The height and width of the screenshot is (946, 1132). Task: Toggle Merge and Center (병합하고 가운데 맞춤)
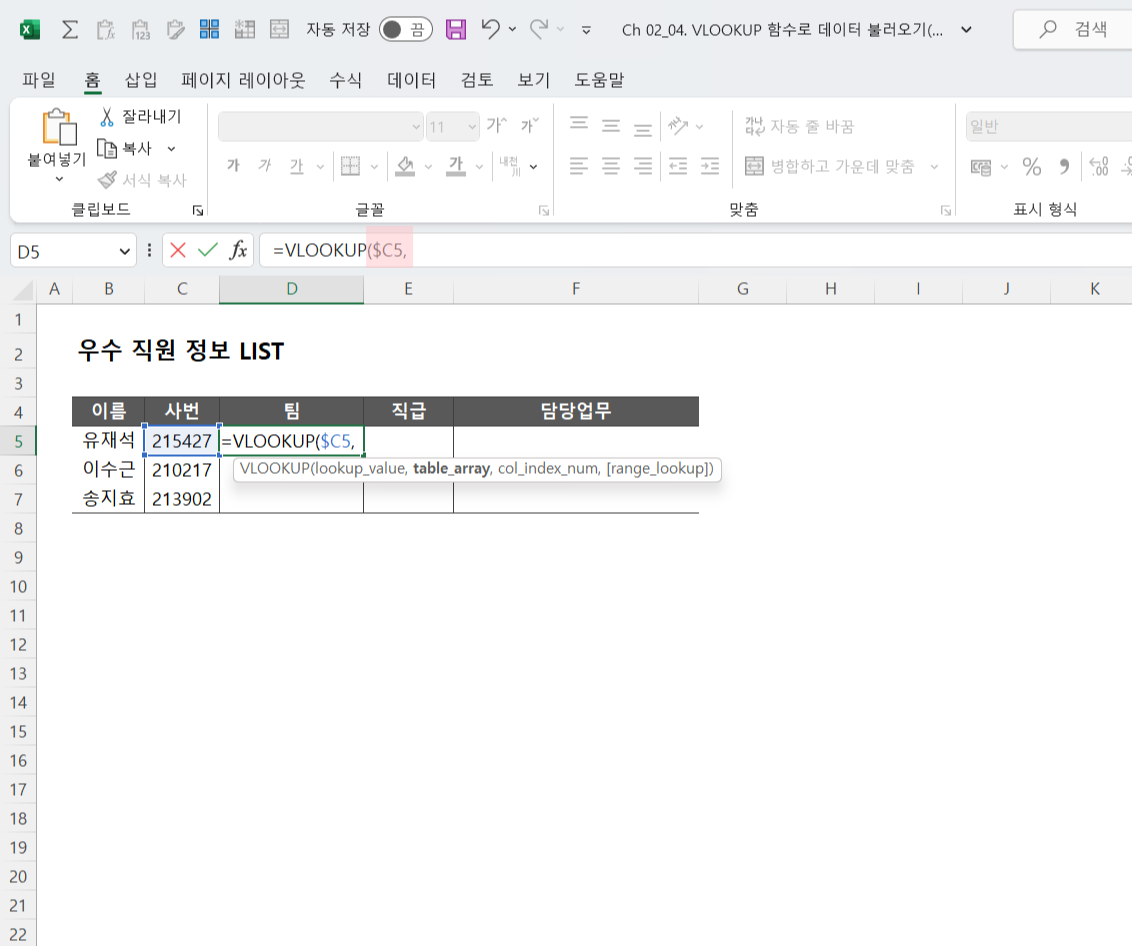(x=830, y=167)
